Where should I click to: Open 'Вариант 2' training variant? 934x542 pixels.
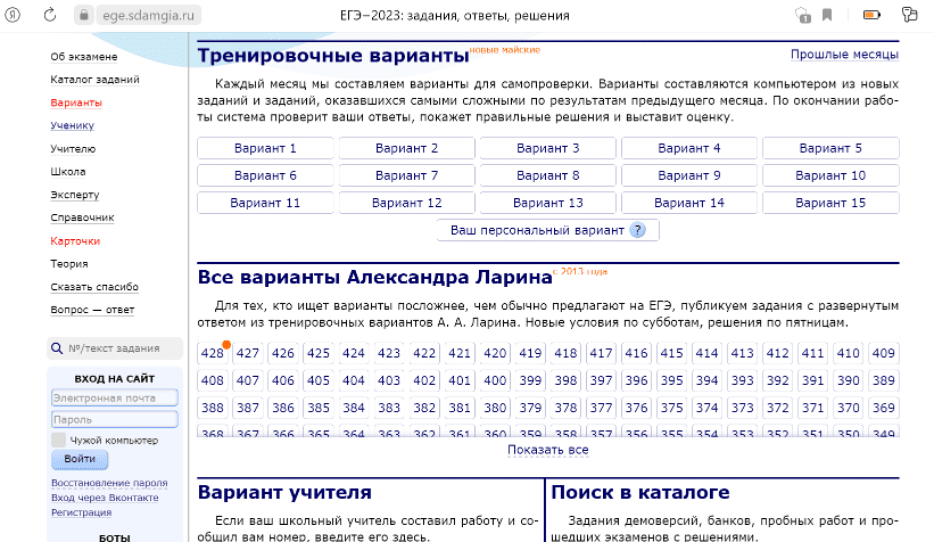[407, 148]
